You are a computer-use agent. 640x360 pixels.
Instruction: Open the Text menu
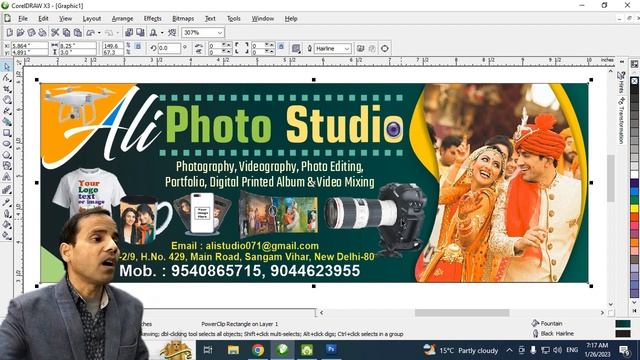210,19
